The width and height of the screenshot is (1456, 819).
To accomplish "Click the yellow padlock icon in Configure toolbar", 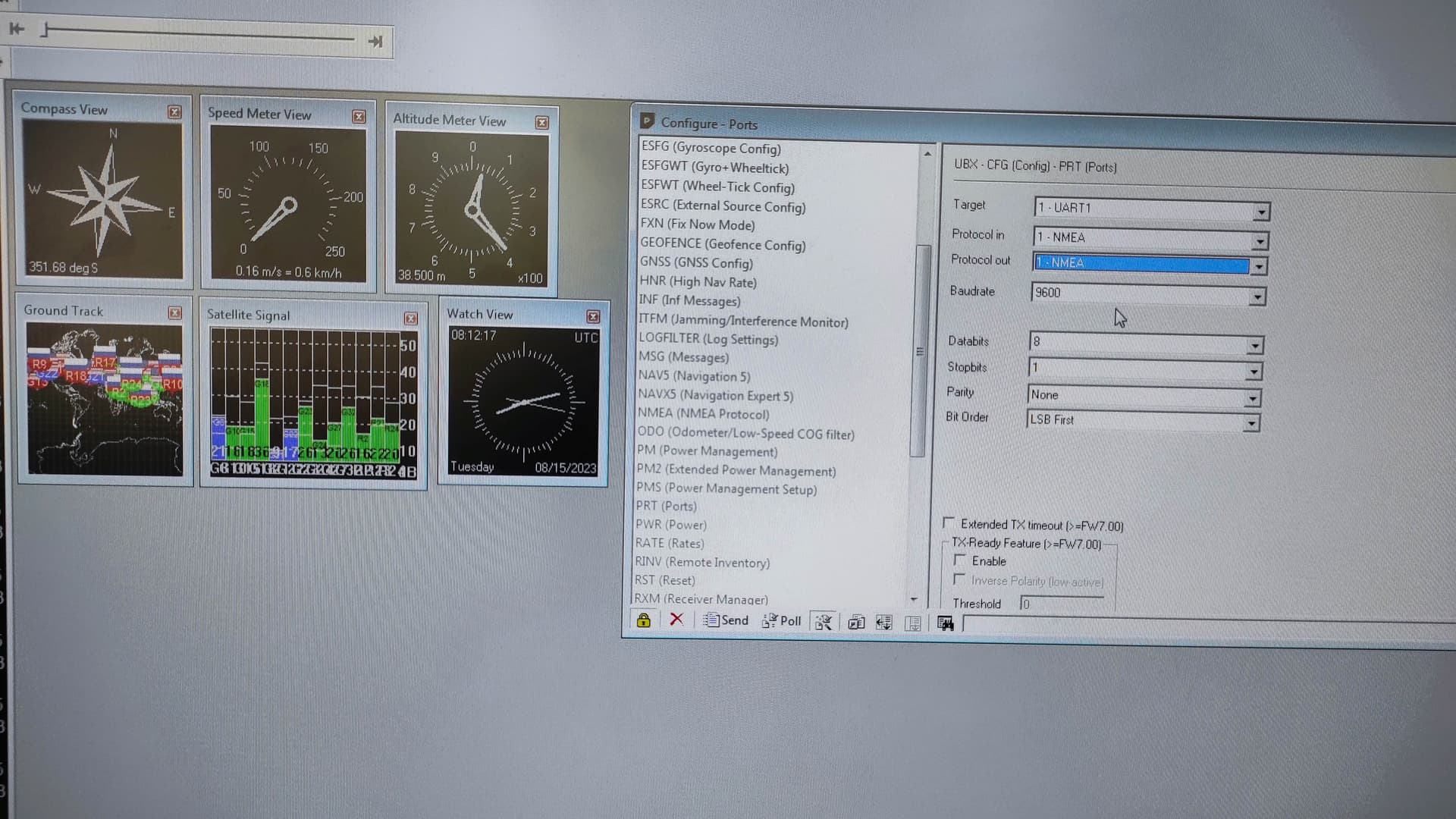I will 643,620.
